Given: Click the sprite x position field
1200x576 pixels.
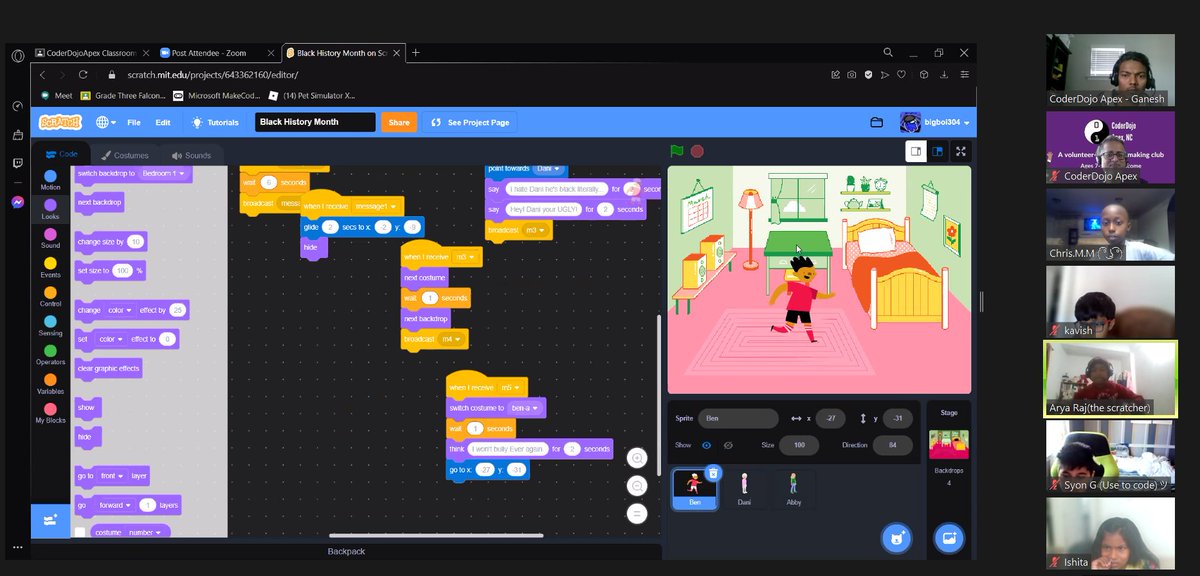Looking at the screenshot, I should pyautogui.click(x=830, y=418).
